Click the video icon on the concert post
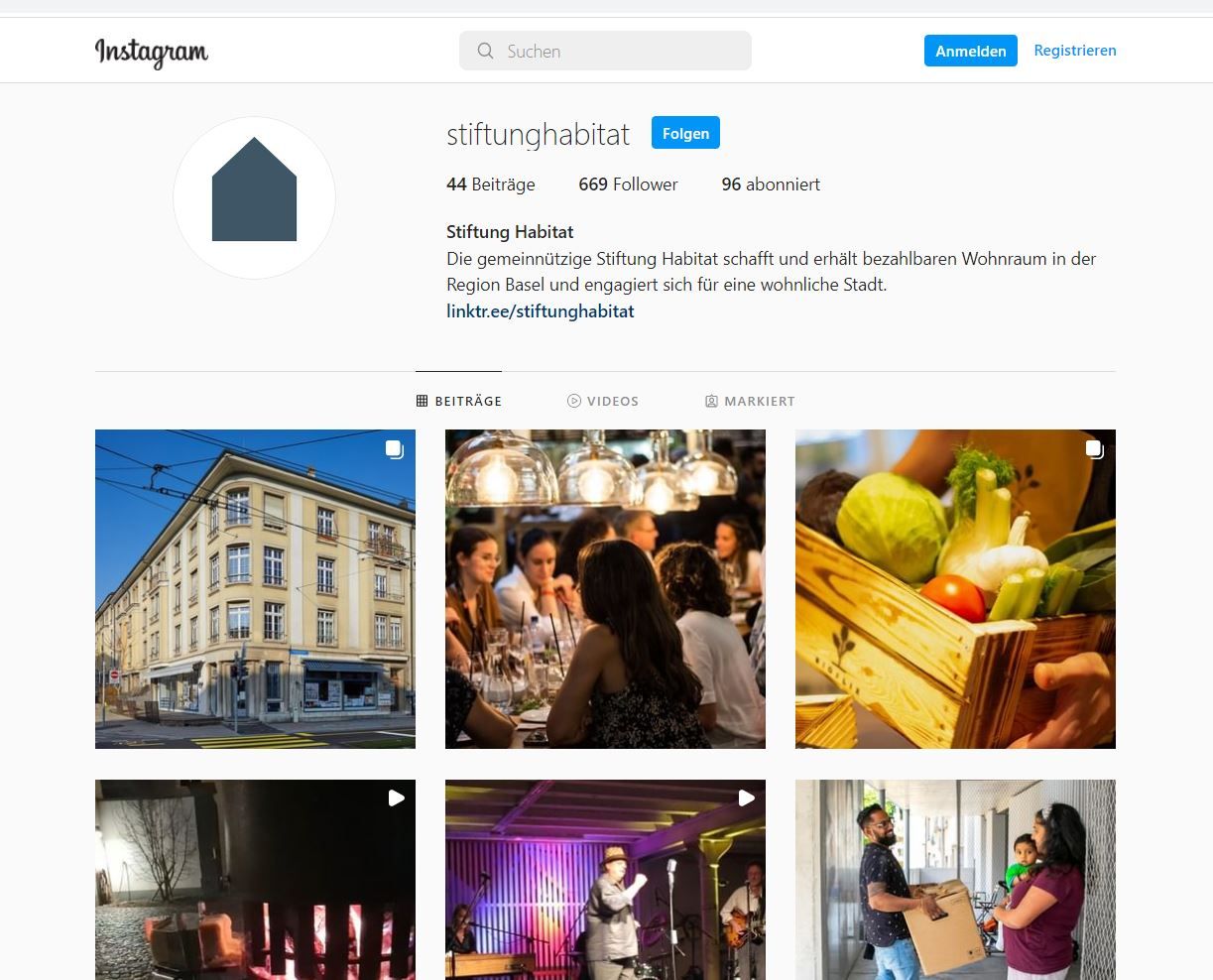Image resolution: width=1213 pixels, height=980 pixels. (746, 798)
